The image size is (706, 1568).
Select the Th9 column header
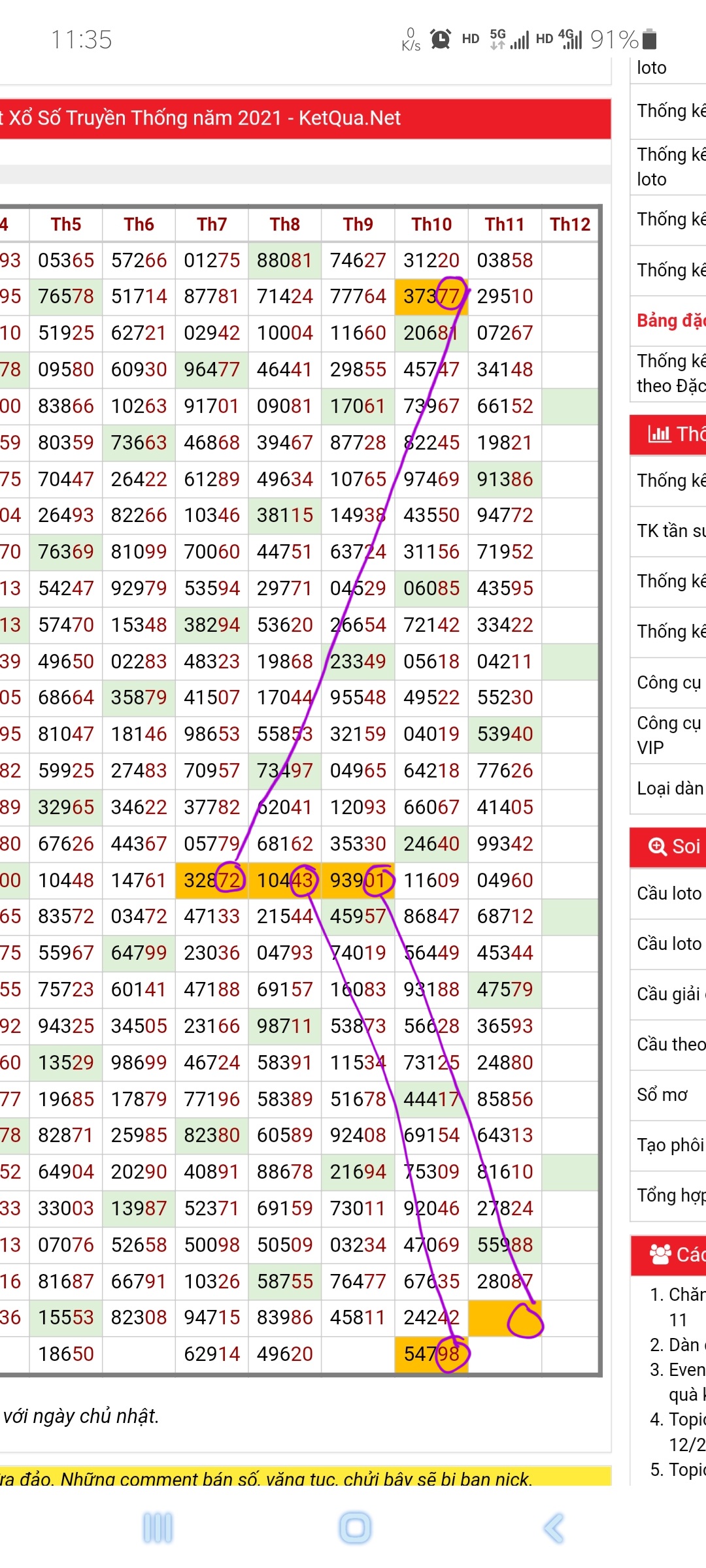pos(358,225)
